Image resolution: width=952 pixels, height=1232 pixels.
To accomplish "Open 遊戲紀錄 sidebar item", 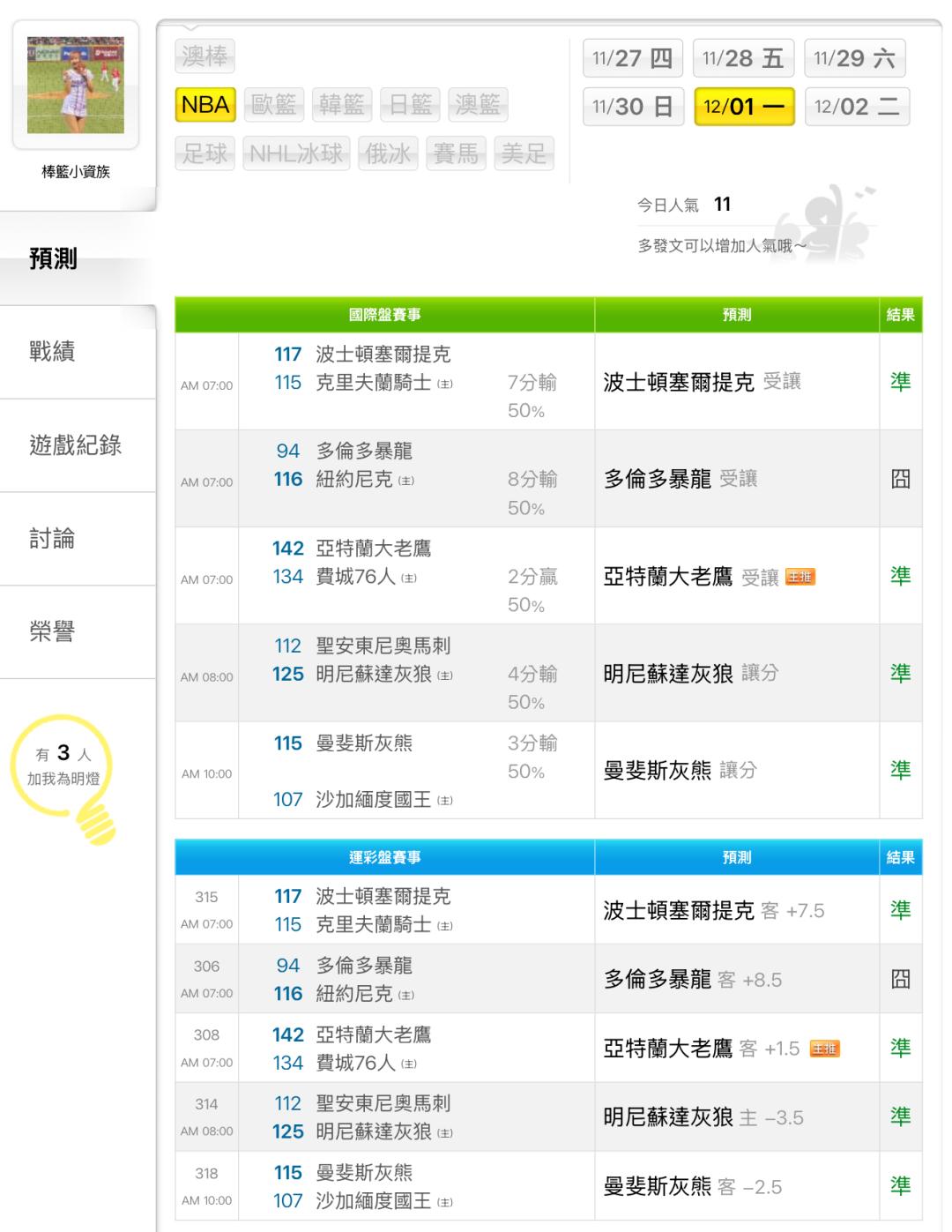I will (x=75, y=444).
